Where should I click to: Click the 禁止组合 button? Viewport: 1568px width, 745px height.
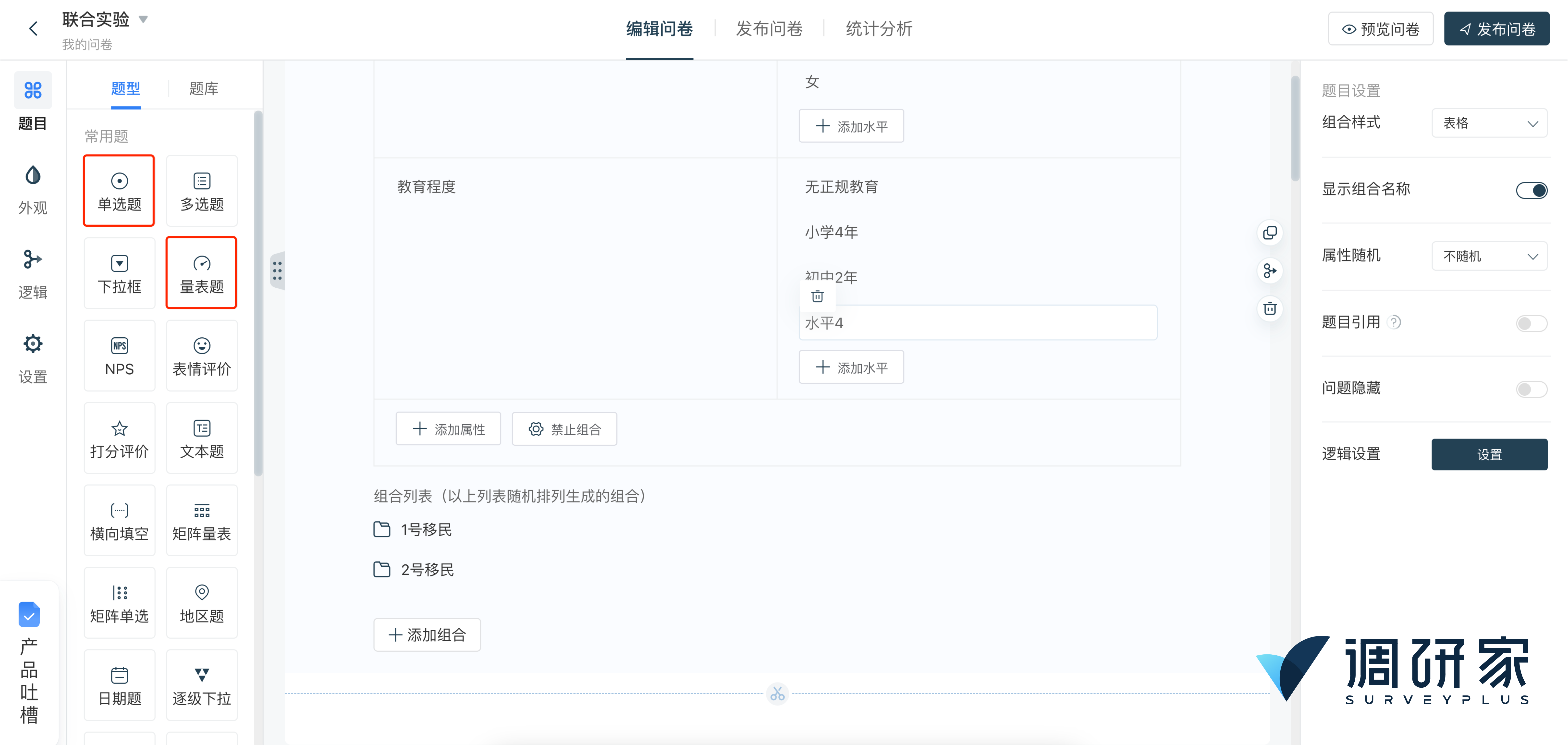[564, 429]
